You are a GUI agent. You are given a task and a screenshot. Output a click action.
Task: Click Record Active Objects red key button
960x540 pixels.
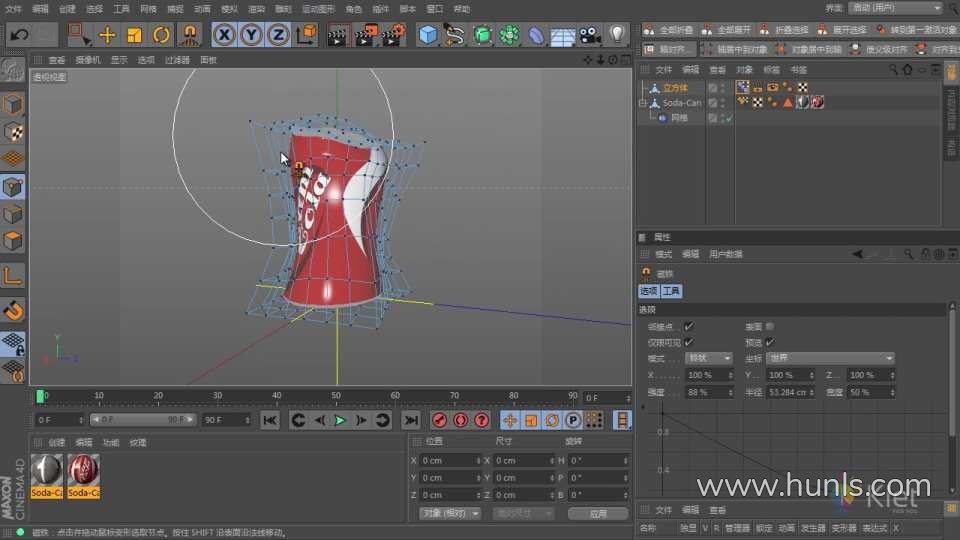click(x=439, y=420)
